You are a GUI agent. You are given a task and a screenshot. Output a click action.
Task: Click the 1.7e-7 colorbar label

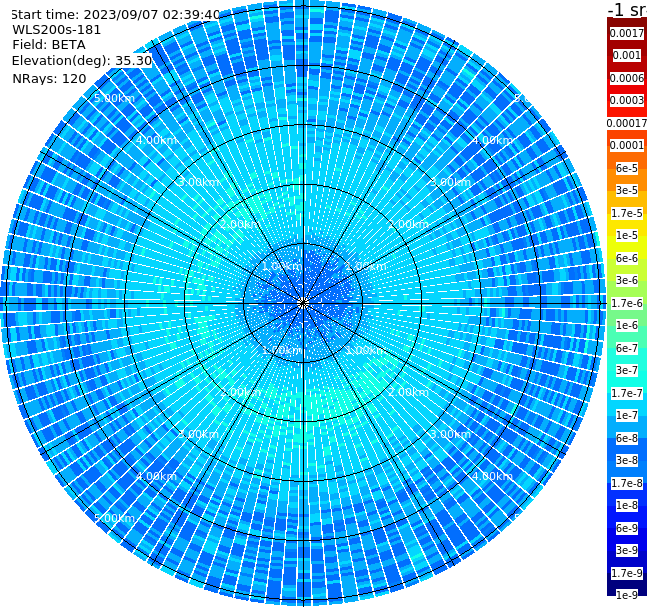tap(627, 393)
